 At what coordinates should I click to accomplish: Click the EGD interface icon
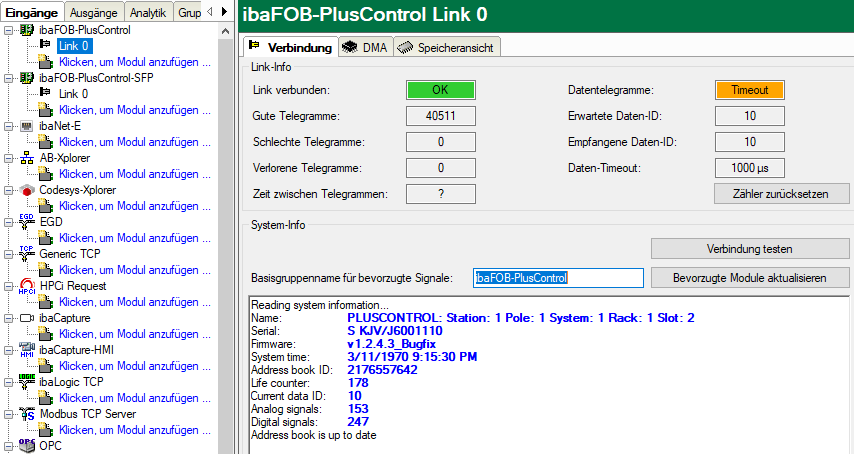(x=27, y=222)
